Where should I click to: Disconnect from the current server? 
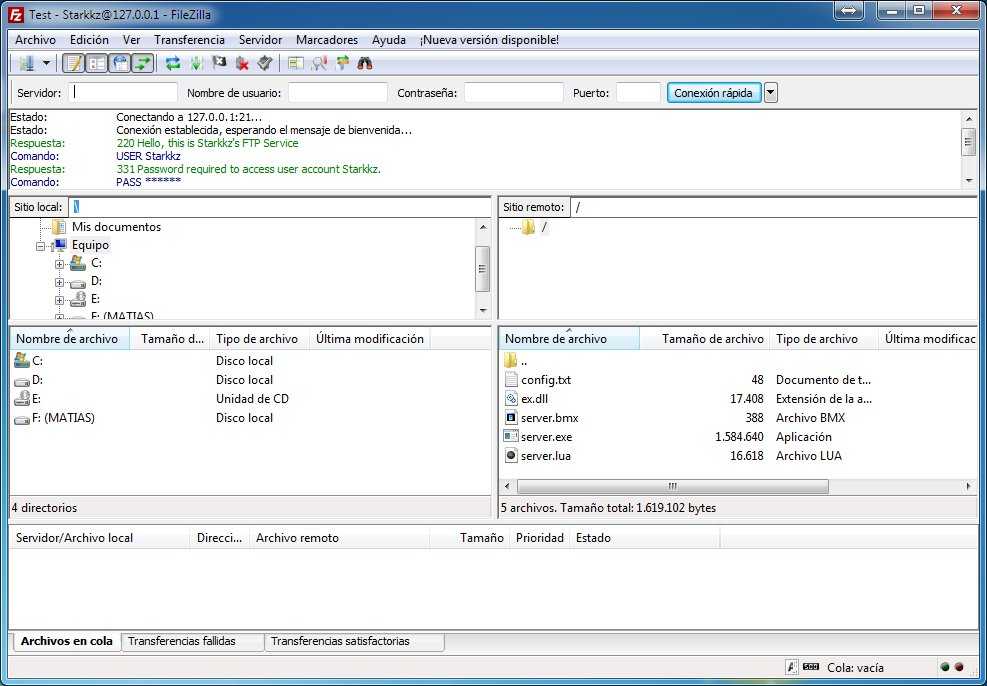pos(242,63)
